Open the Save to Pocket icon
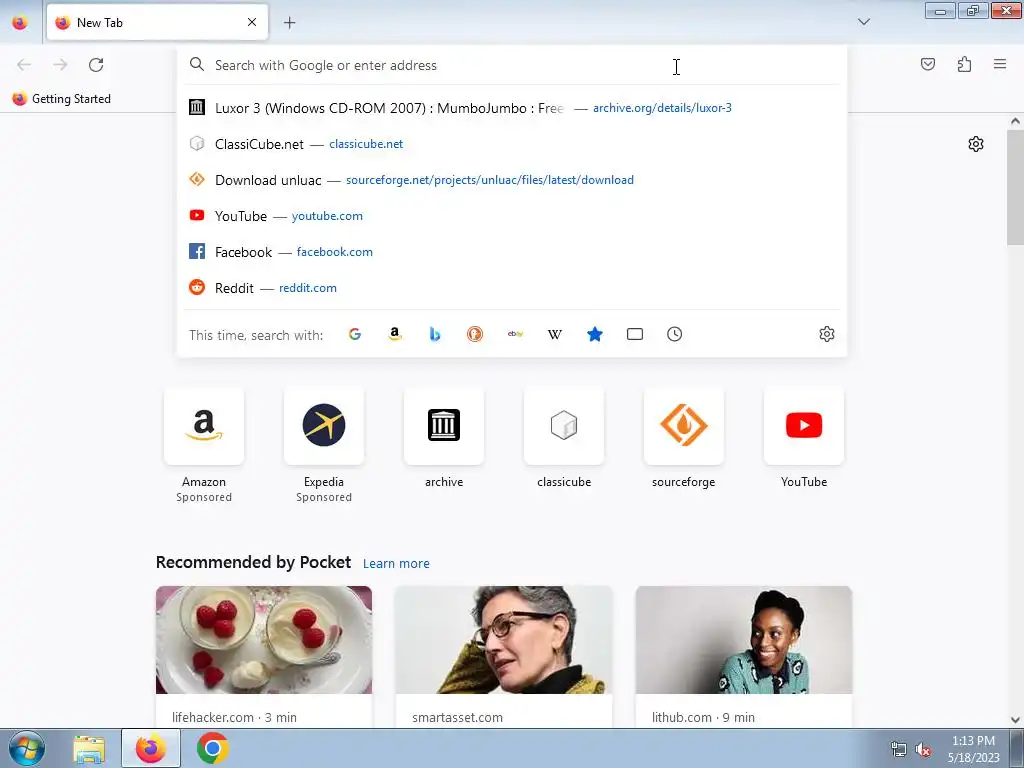 927,64
